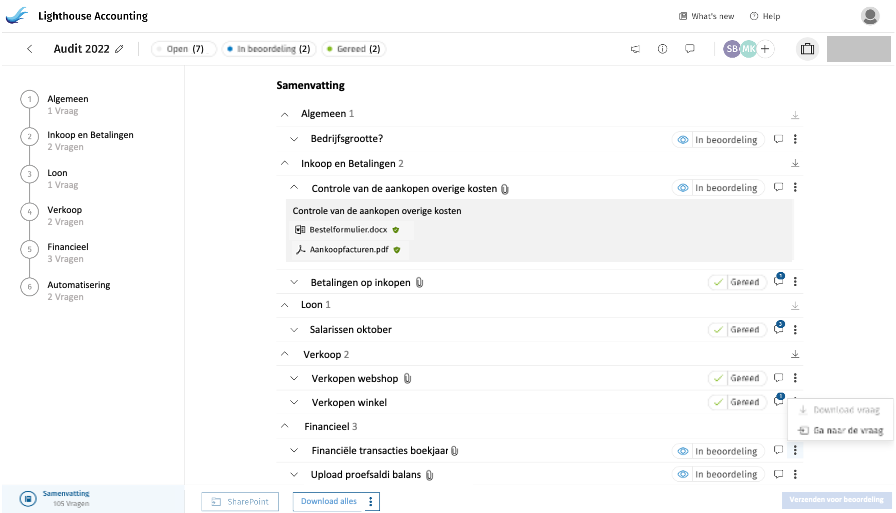The image size is (896, 513).
Task: Add a team member with plus icon
Action: 766,49
